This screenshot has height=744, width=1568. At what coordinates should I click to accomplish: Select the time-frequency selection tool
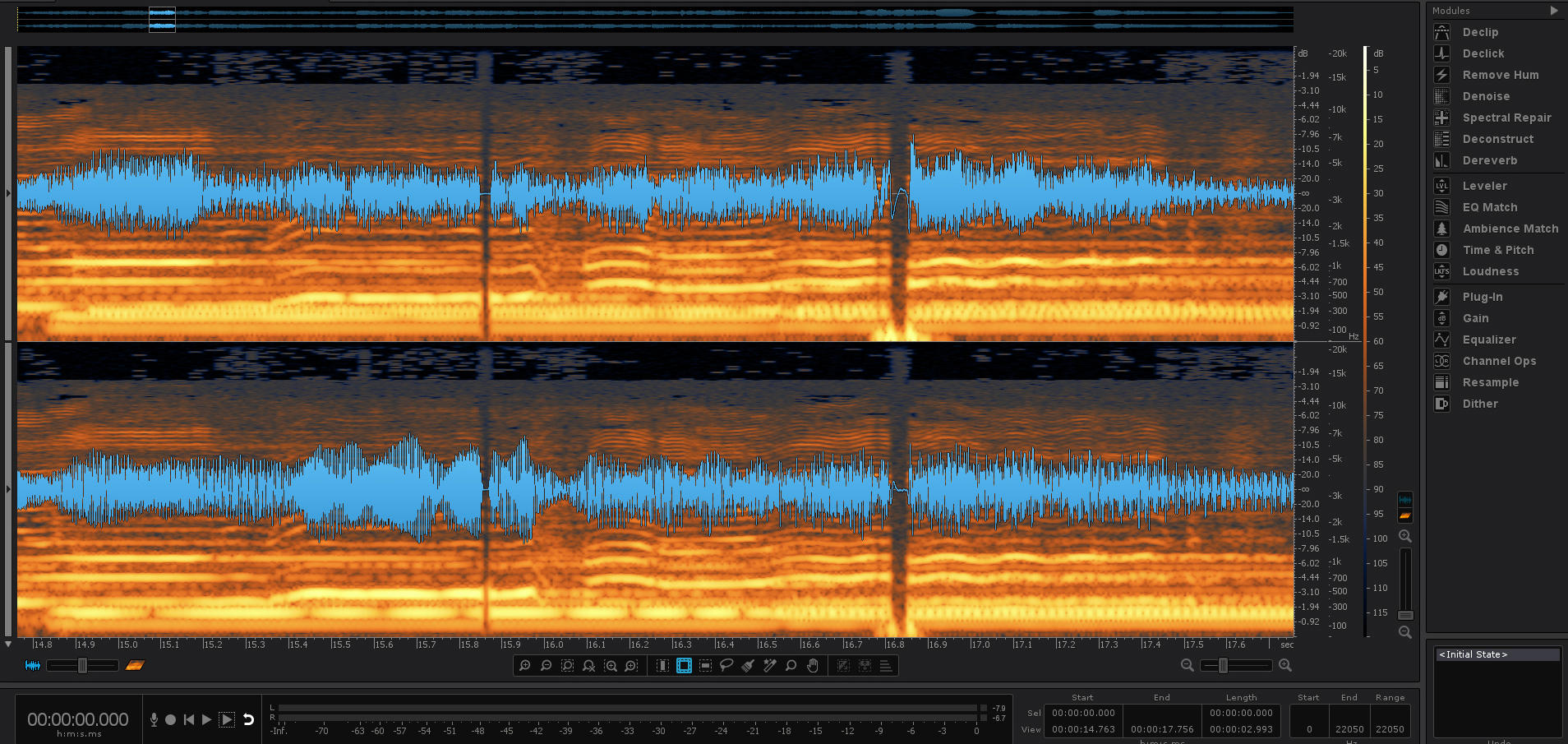pyautogui.click(x=684, y=666)
